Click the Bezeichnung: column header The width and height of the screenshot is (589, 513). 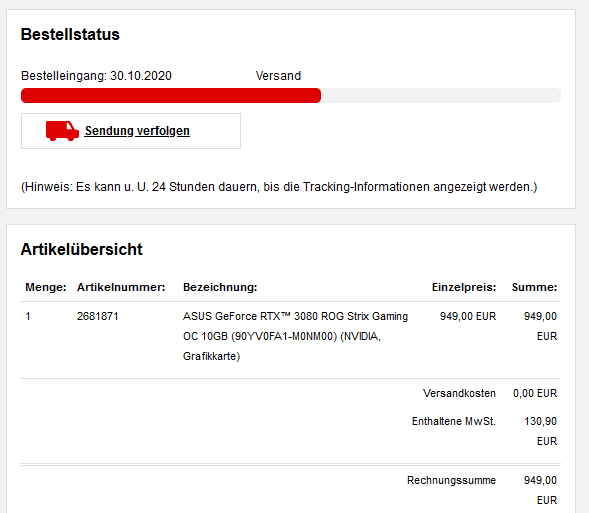(x=220, y=287)
